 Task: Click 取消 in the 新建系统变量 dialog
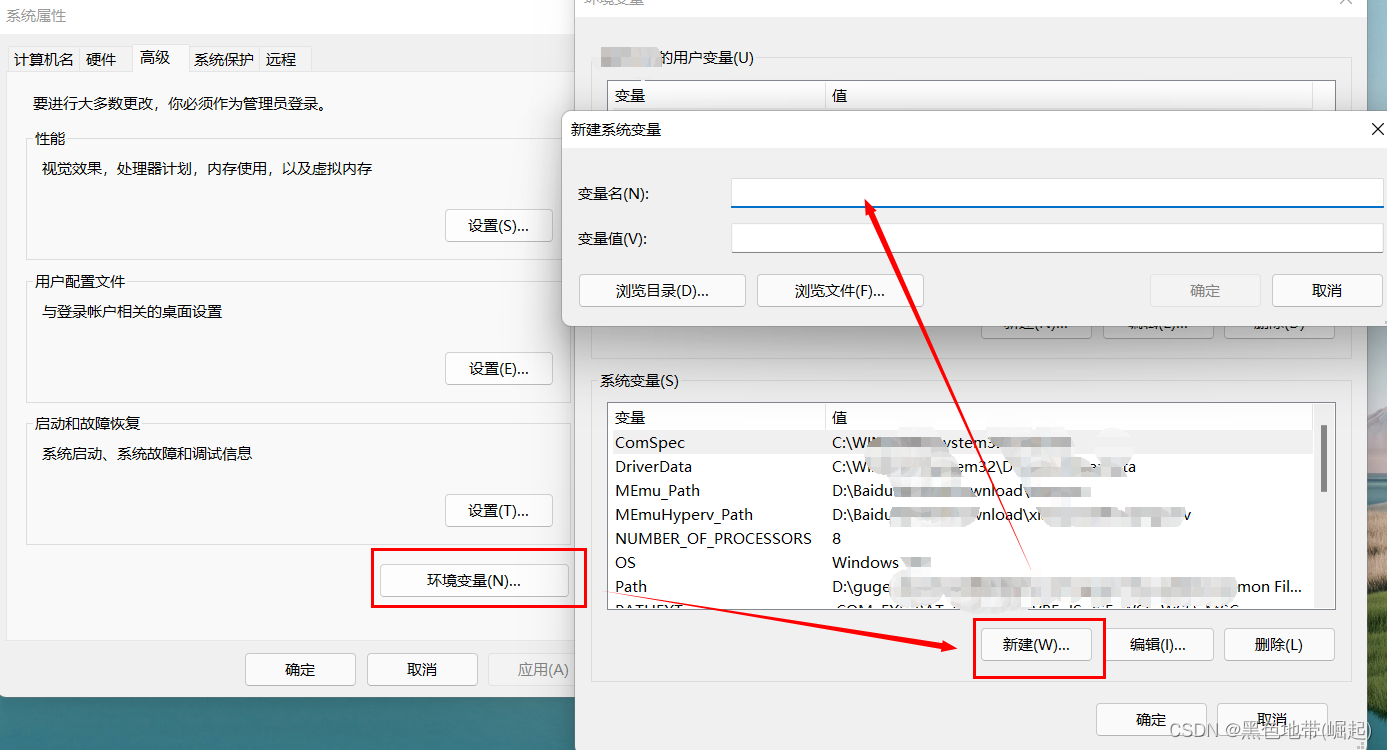click(x=1327, y=291)
